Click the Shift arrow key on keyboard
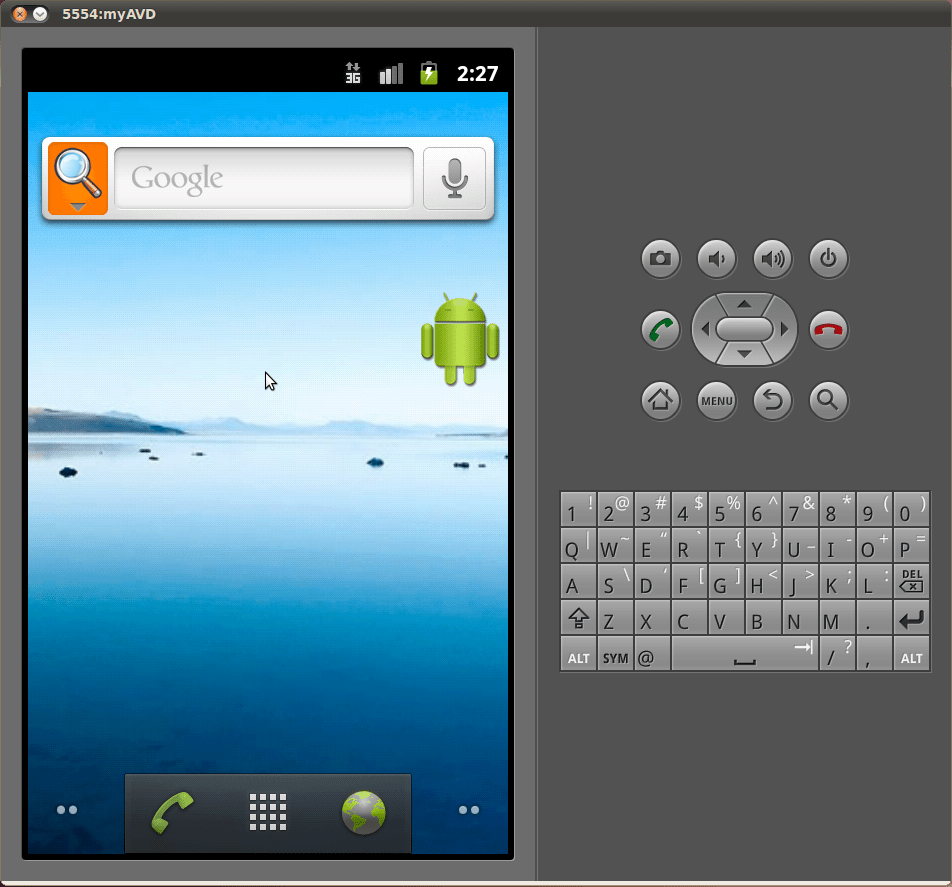Screen dimensions: 952x887 pos(578,617)
